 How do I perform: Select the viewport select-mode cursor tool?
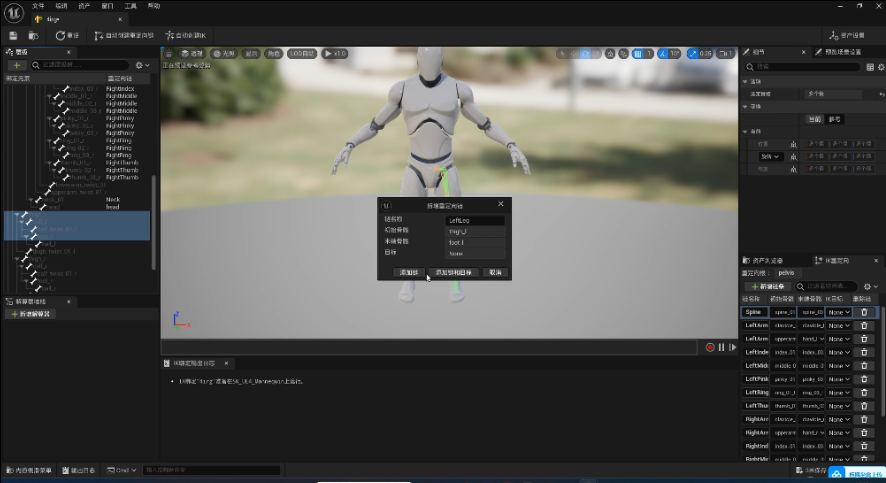(562, 54)
